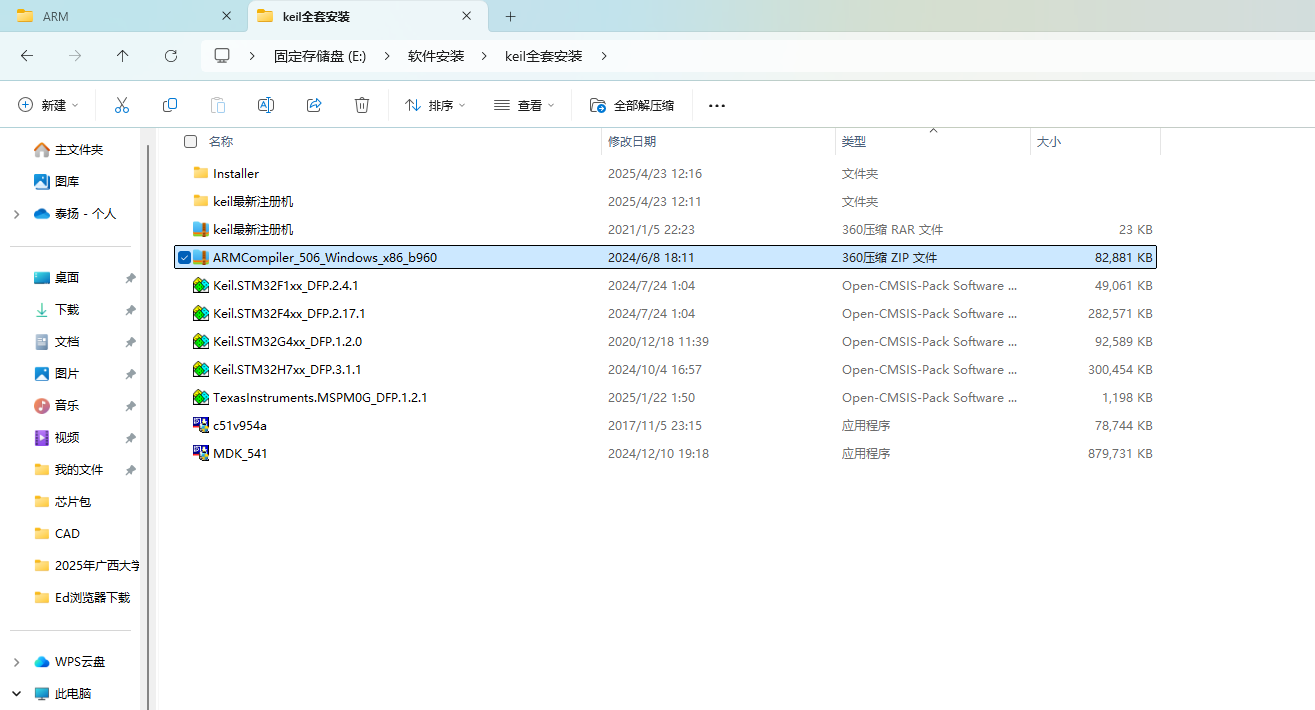Sort by 修改日期 column header

click(x=632, y=142)
